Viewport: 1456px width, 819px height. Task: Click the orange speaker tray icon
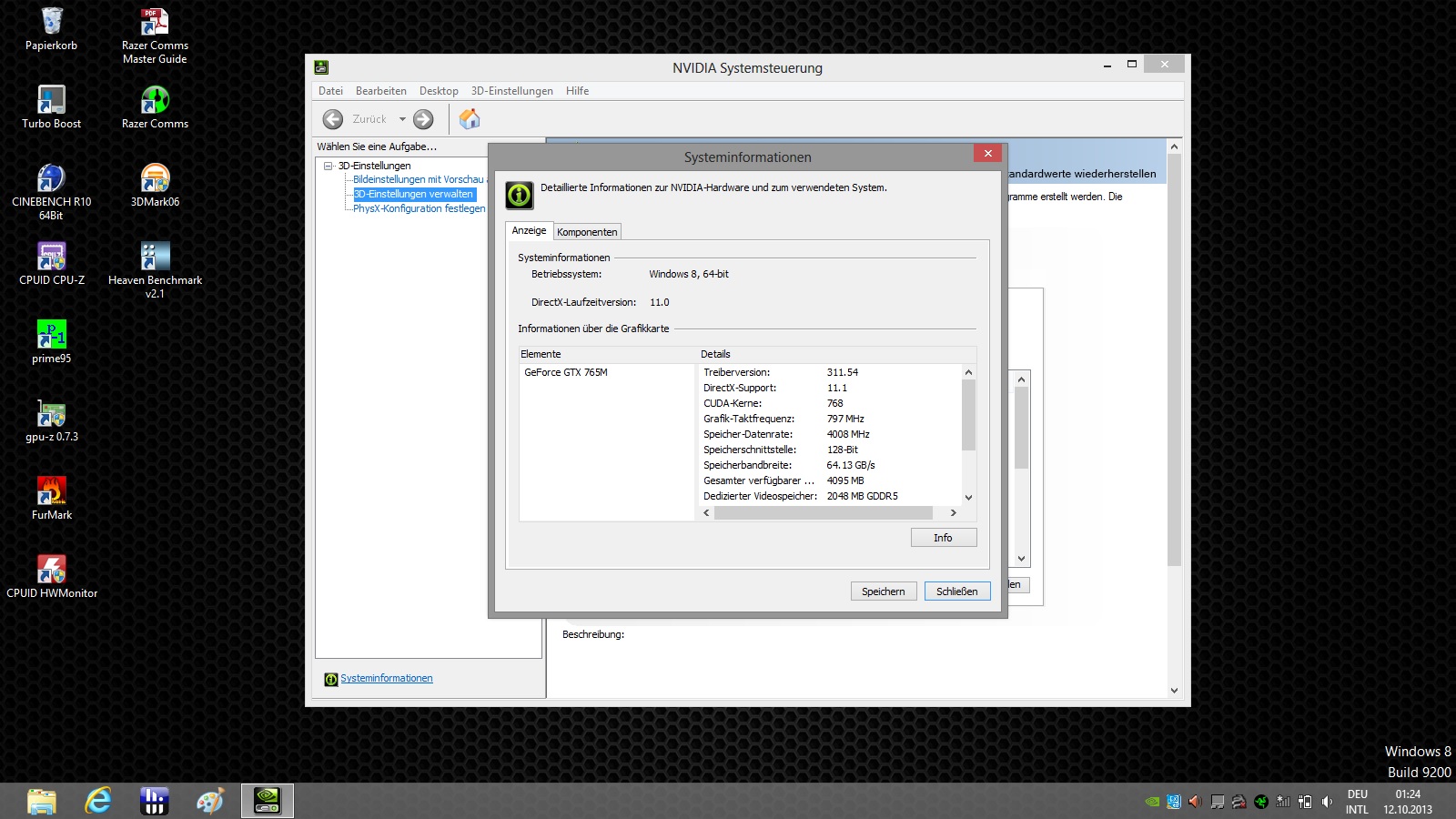tap(1195, 802)
